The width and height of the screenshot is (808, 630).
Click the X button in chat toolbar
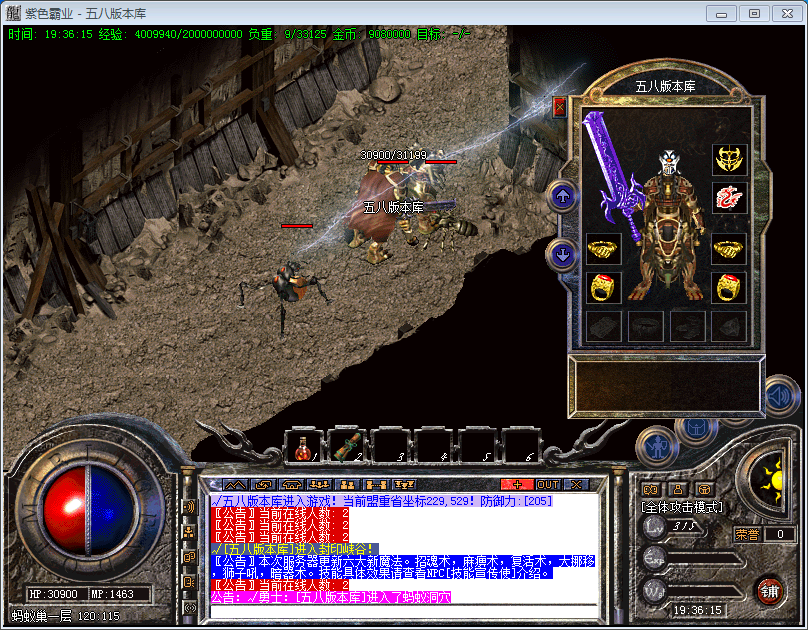576,485
